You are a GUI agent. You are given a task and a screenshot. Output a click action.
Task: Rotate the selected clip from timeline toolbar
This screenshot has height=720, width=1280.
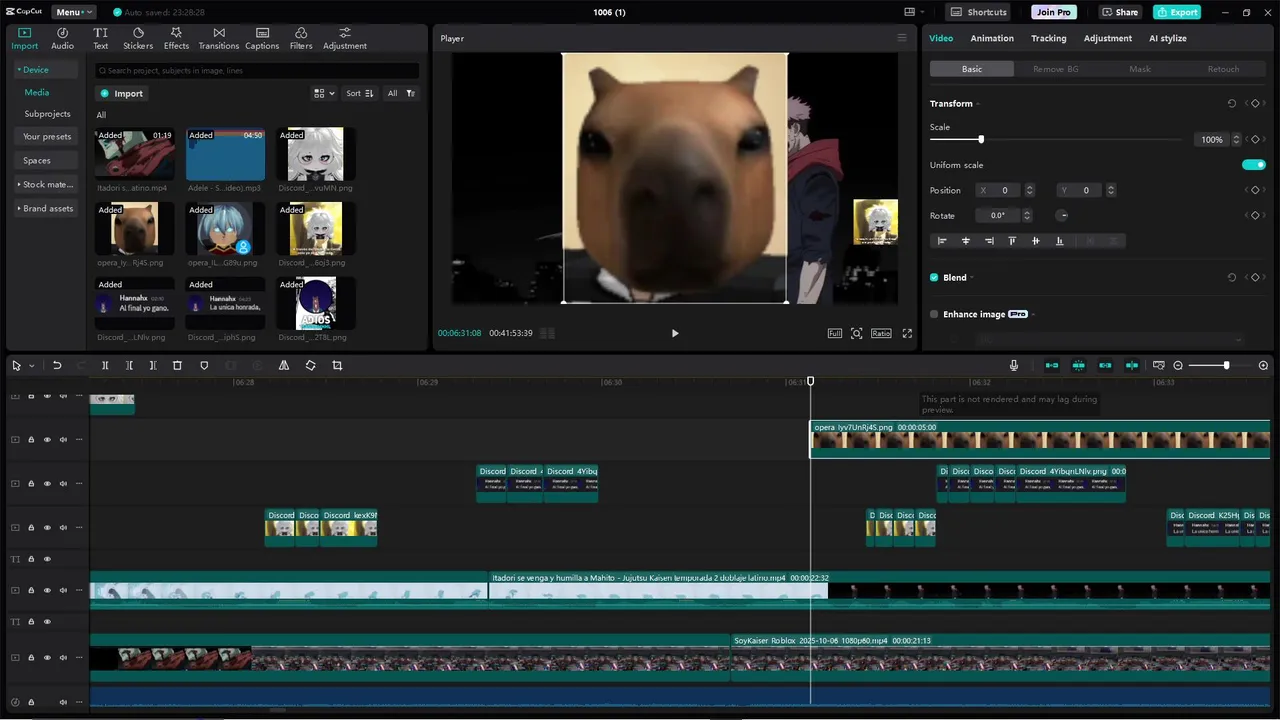(310, 366)
